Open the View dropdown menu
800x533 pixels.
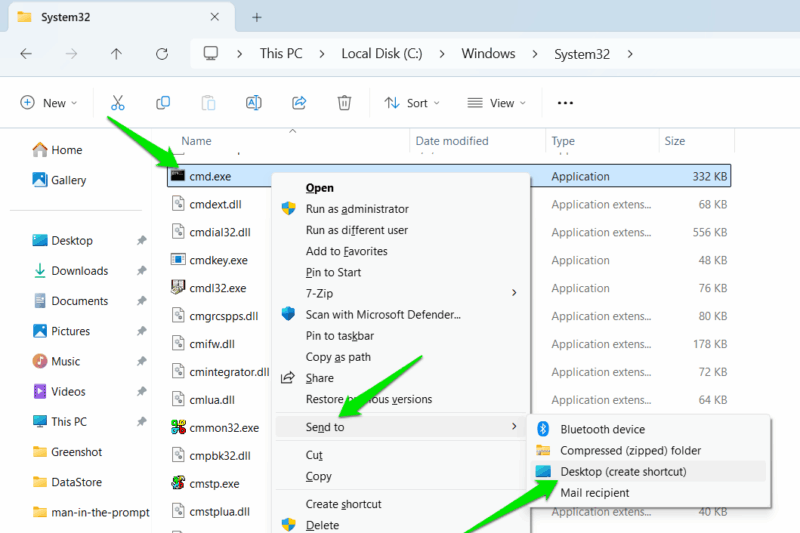point(496,103)
